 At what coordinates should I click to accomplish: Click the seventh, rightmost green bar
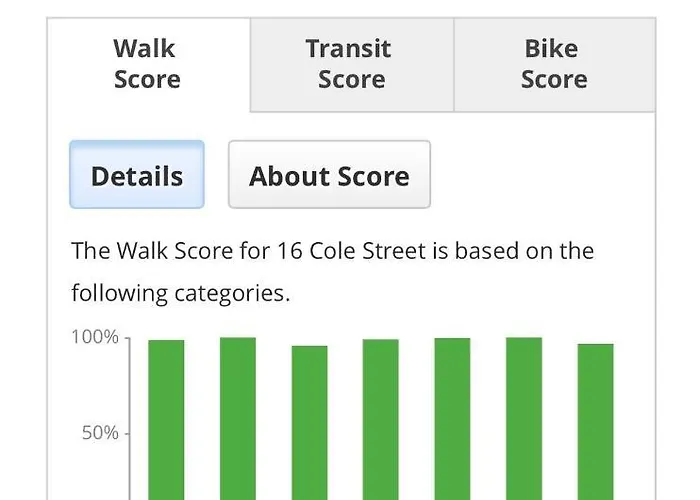click(595, 422)
